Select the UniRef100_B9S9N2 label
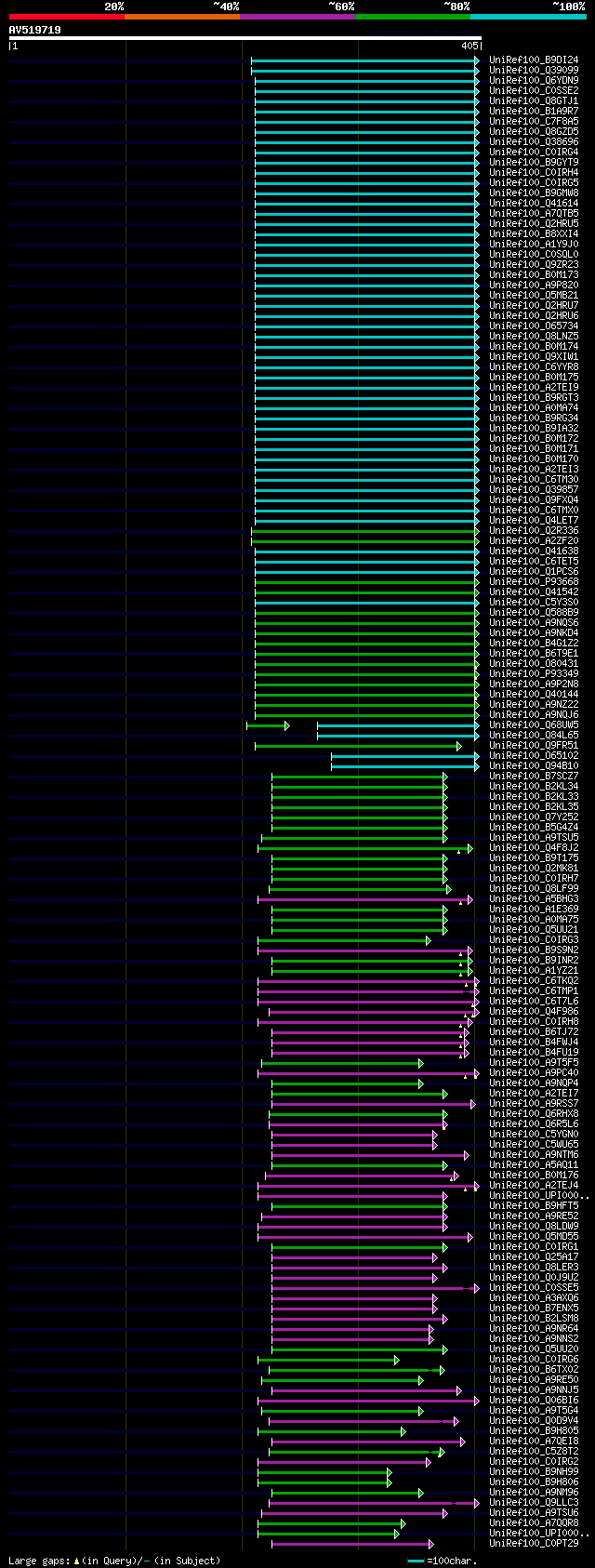This screenshot has height=1568, width=595. (x=534, y=950)
